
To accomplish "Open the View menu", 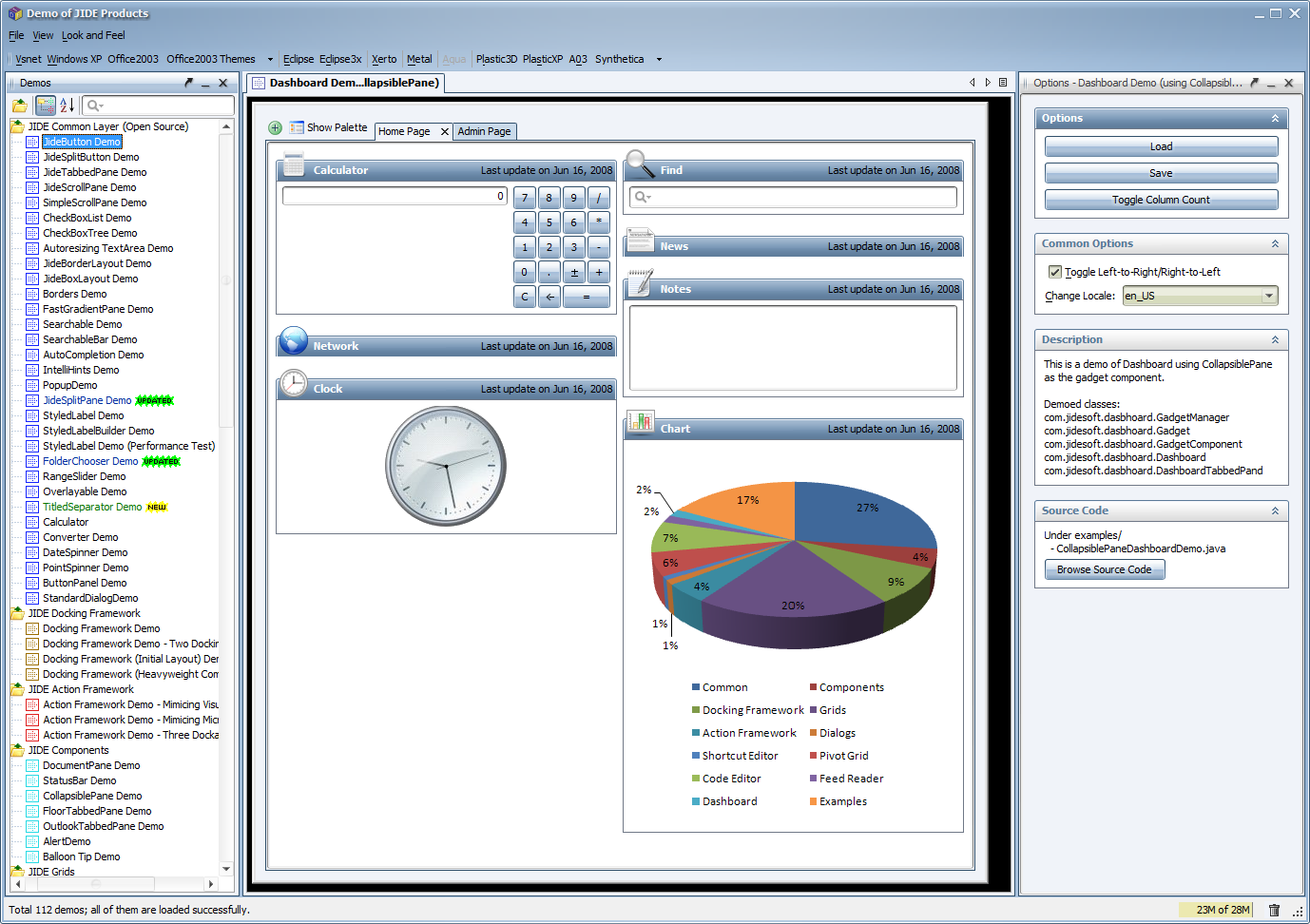I will pos(43,35).
